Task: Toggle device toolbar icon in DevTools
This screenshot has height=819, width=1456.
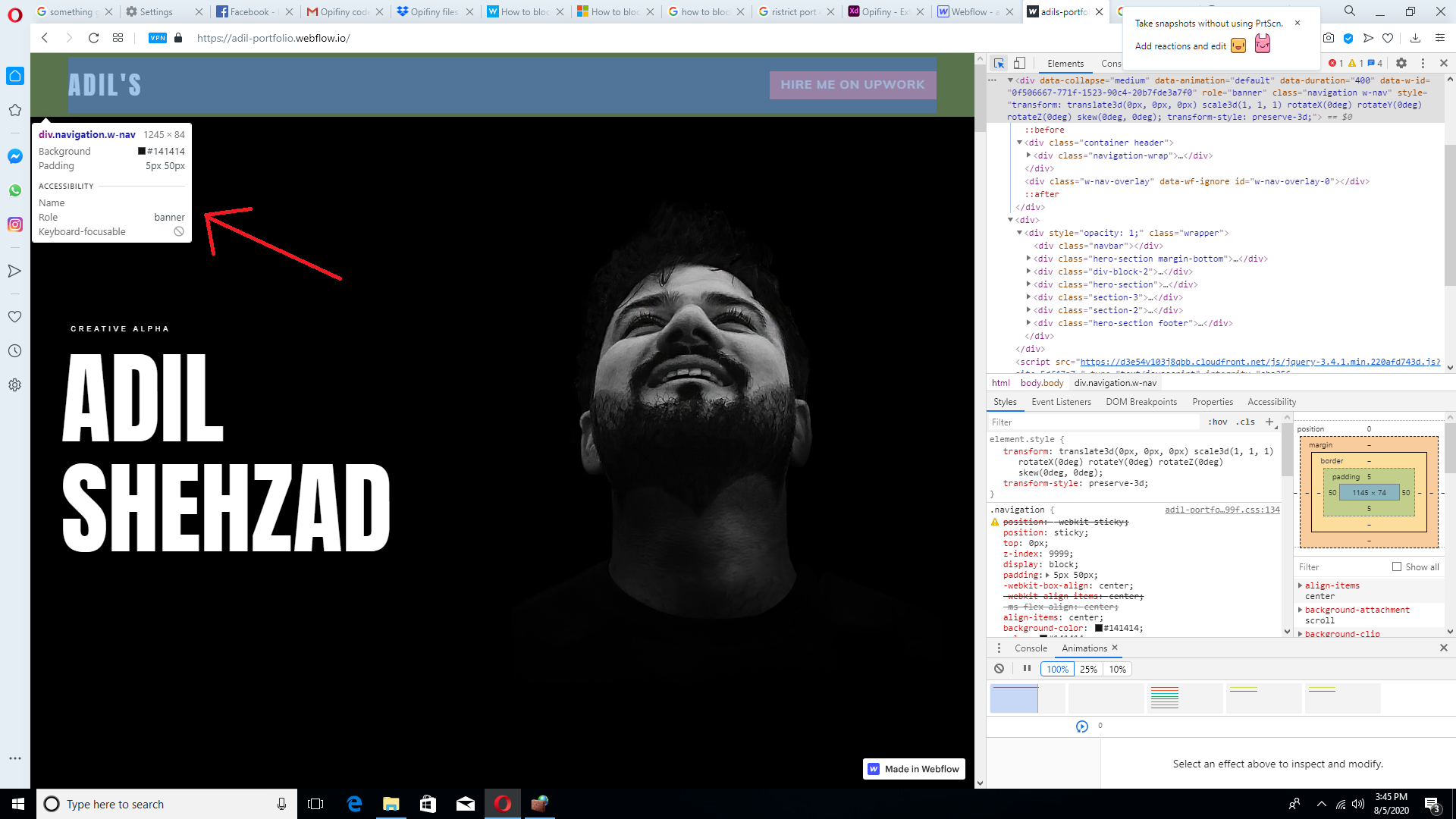Action: [x=1019, y=64]
